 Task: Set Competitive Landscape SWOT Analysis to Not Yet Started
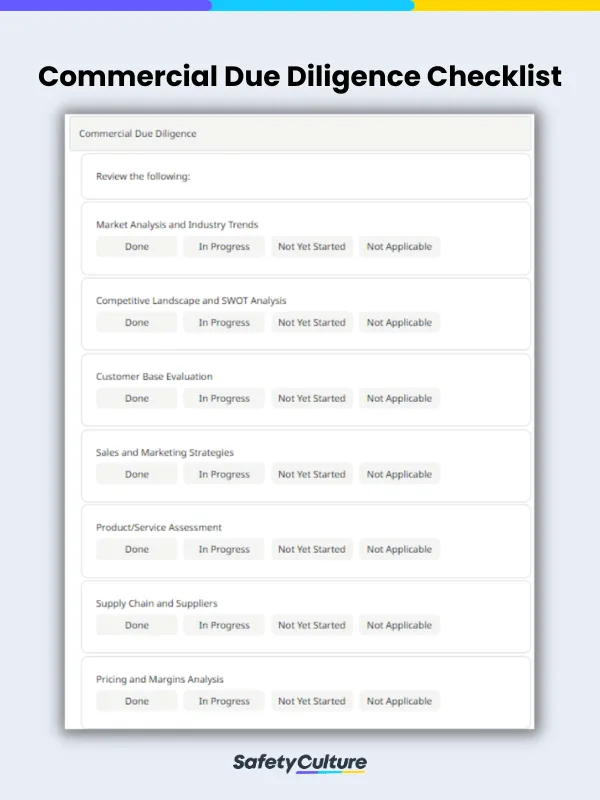312,323
